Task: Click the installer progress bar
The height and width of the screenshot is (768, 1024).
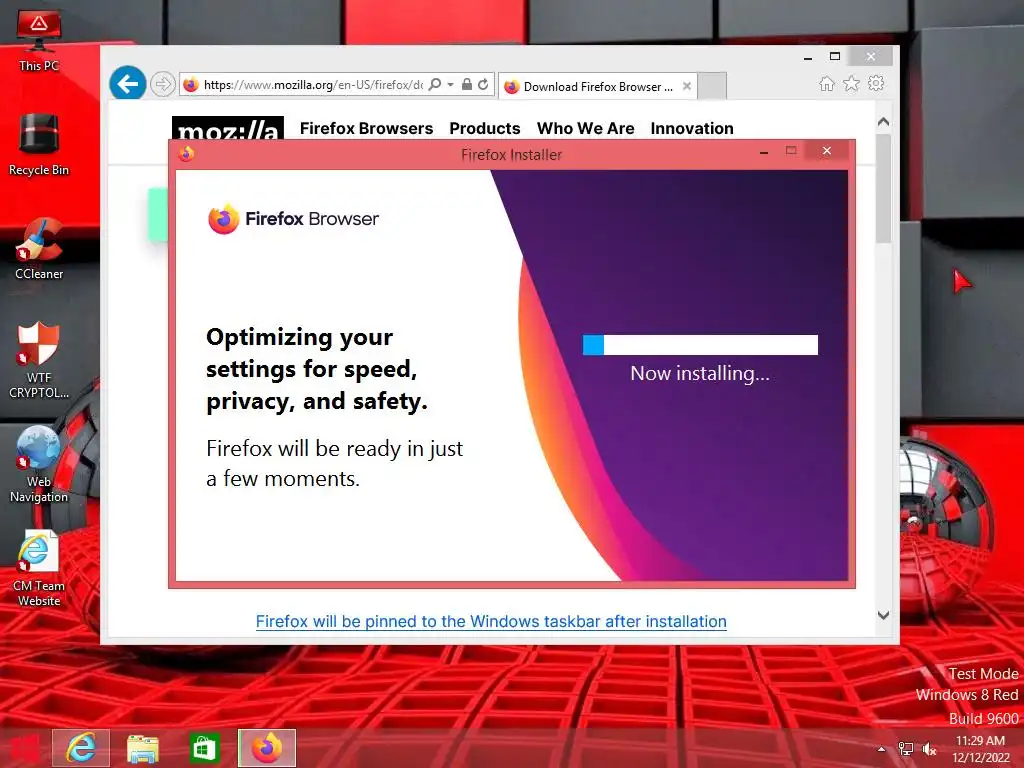Action: 700,345
